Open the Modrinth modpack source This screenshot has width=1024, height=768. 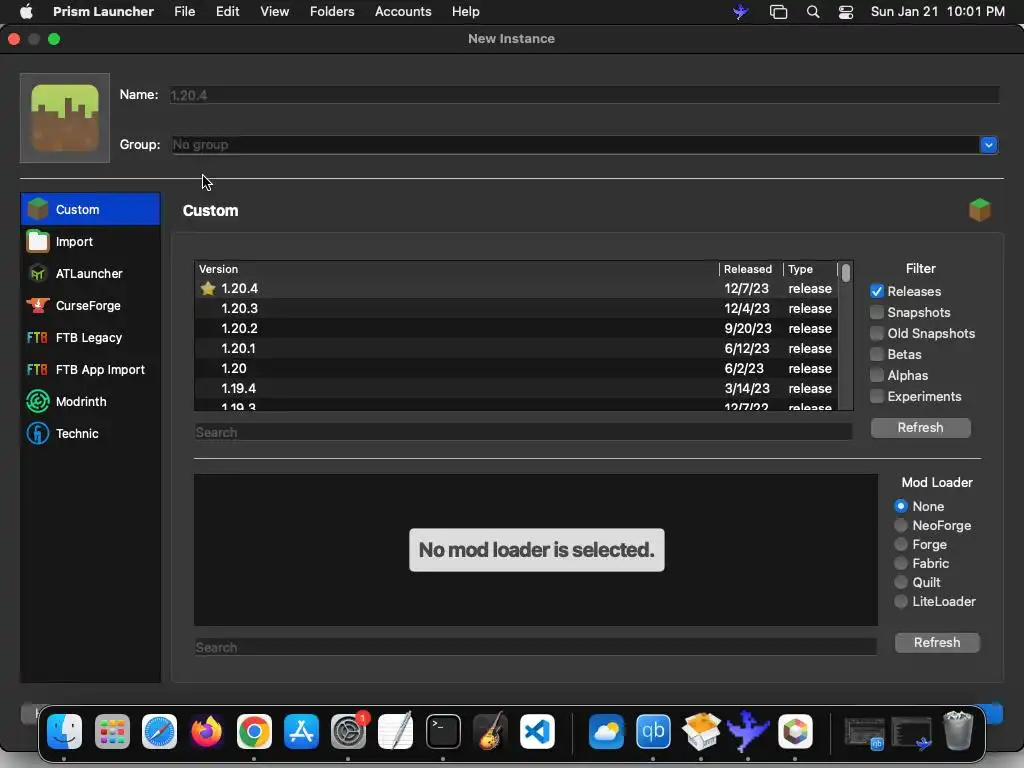pyautogui.click(x=90, y=401)
